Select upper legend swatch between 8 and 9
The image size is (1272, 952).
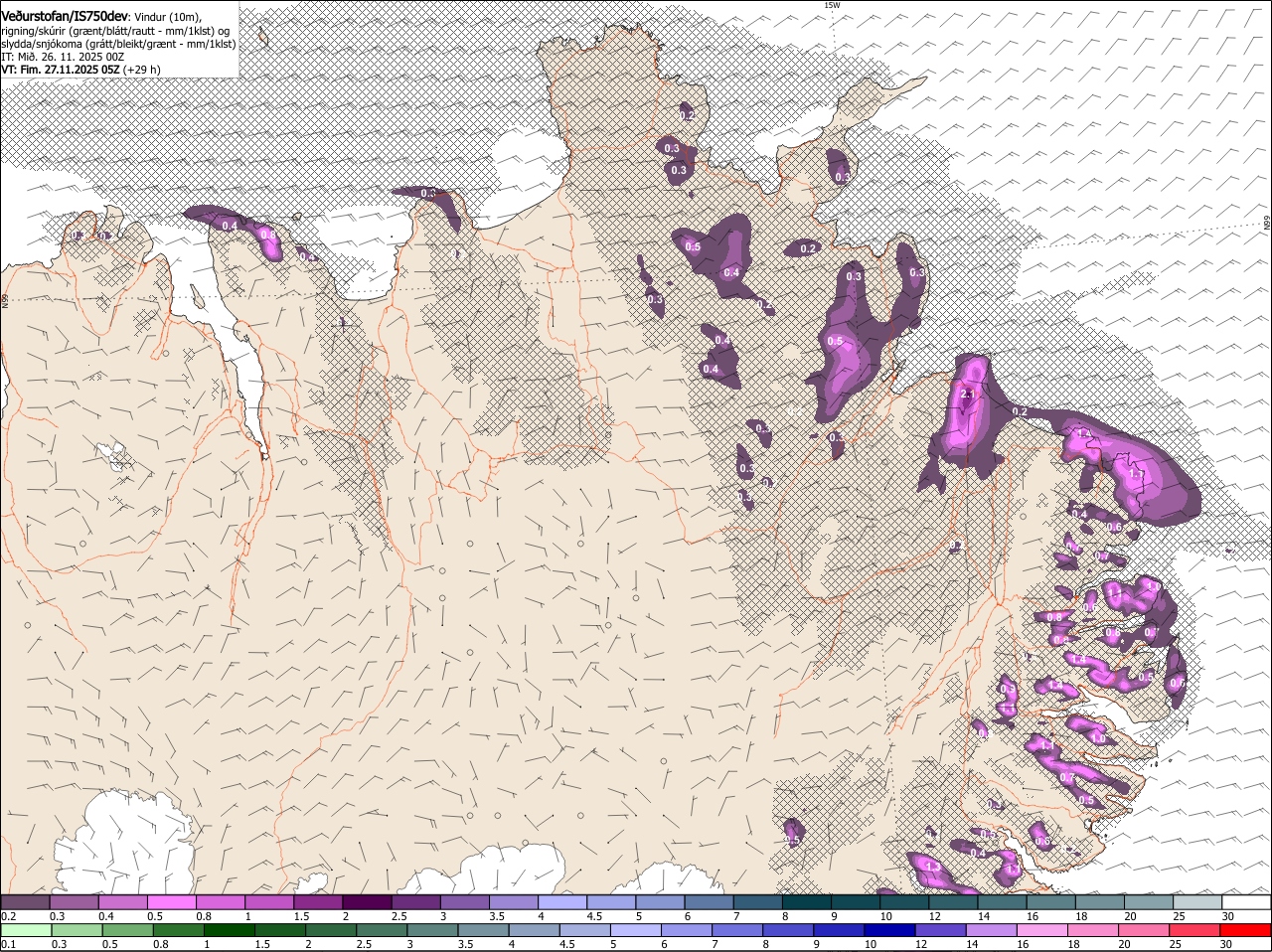click(x=807, y=902)
